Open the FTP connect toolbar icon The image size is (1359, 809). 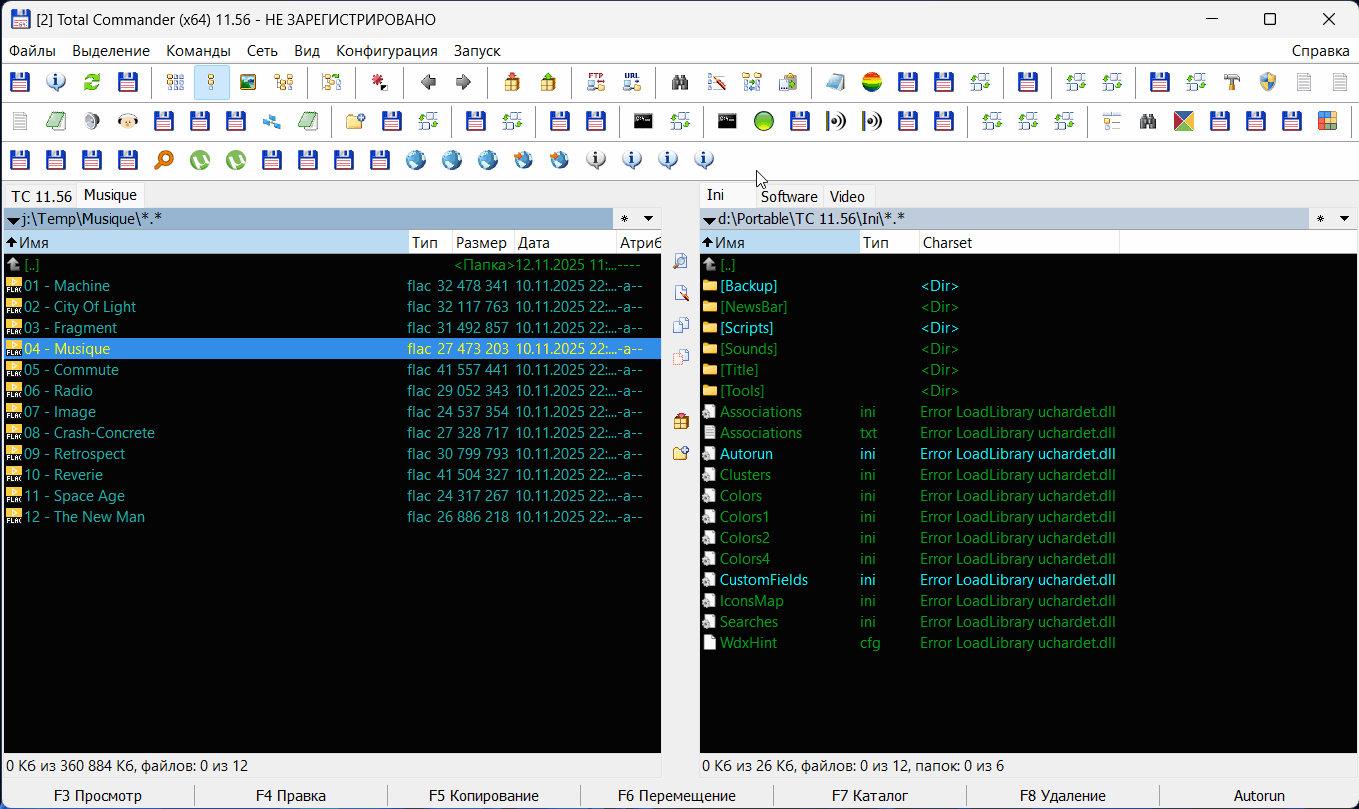(596, 82)
